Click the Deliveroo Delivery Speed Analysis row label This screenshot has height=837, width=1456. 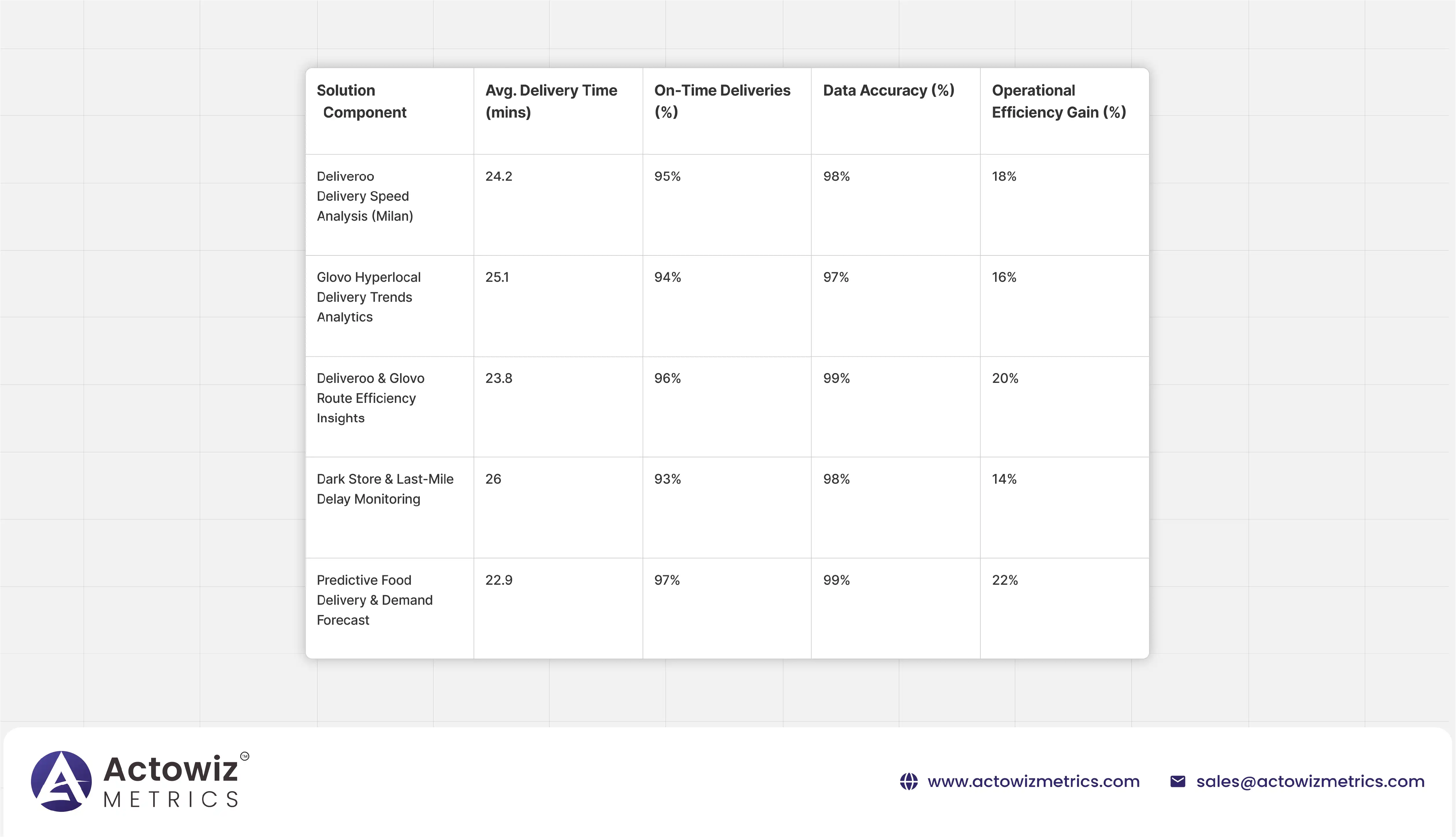[x=364, y=196]
